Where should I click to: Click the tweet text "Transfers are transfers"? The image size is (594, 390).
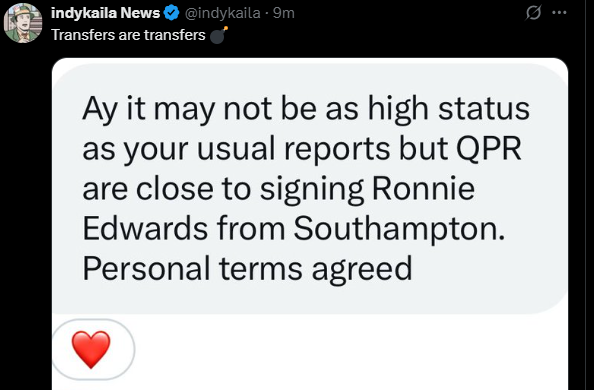click(128, 35)
